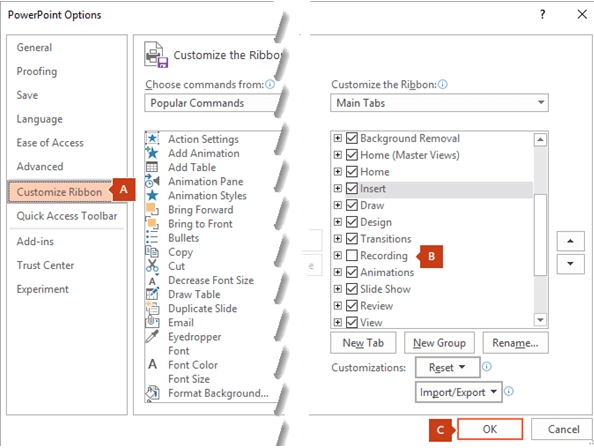Click the New Tab button
The height and width of the screenshot is (448, 594).
click(x=363, y=343)
